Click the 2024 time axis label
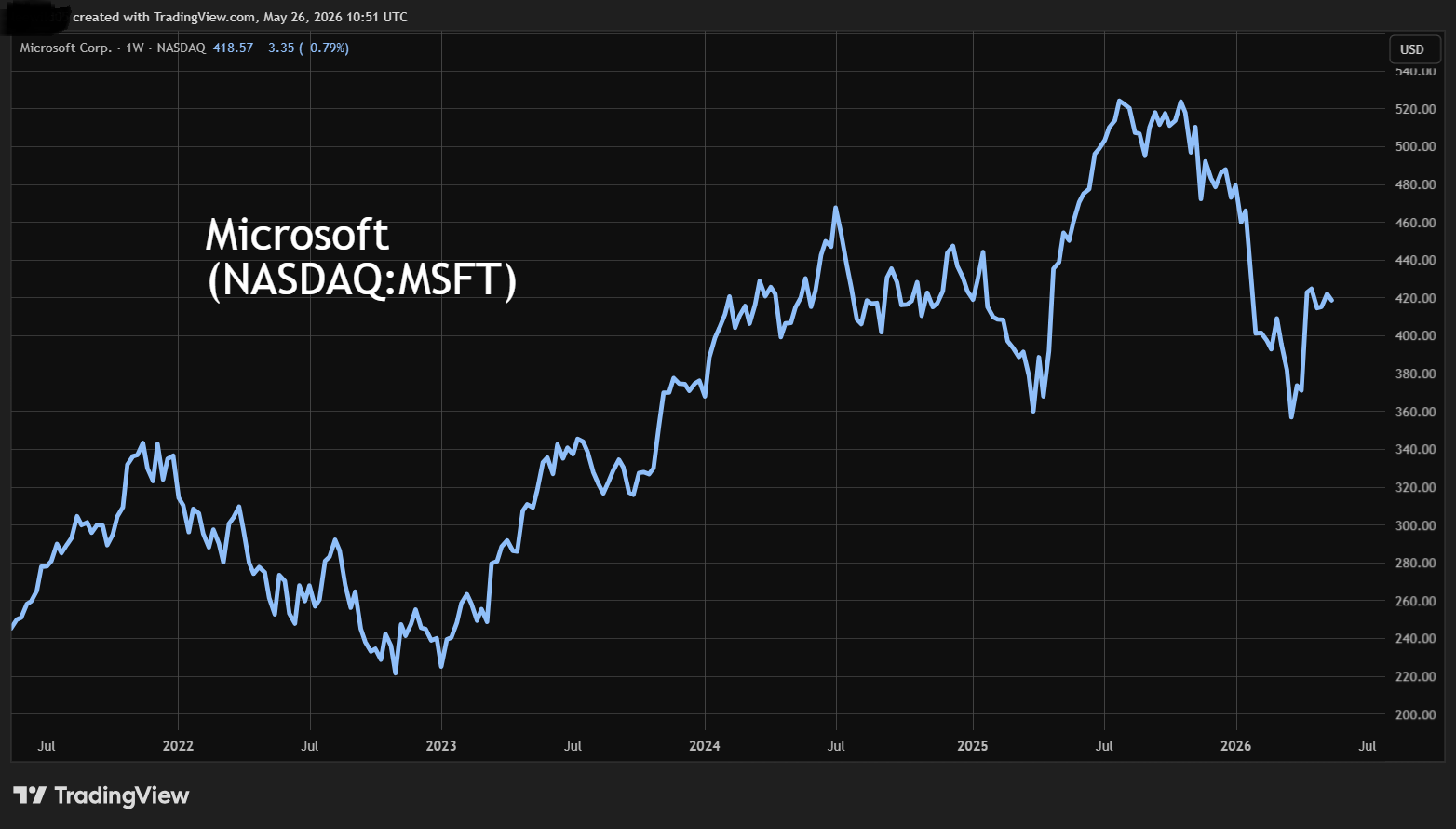1456x829 pixels. pos(705,745)
